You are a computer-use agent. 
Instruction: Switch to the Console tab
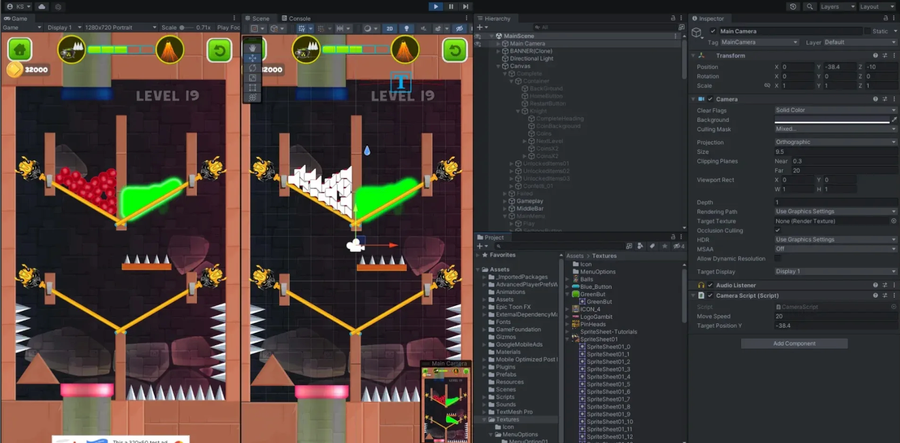click(298, 18)
